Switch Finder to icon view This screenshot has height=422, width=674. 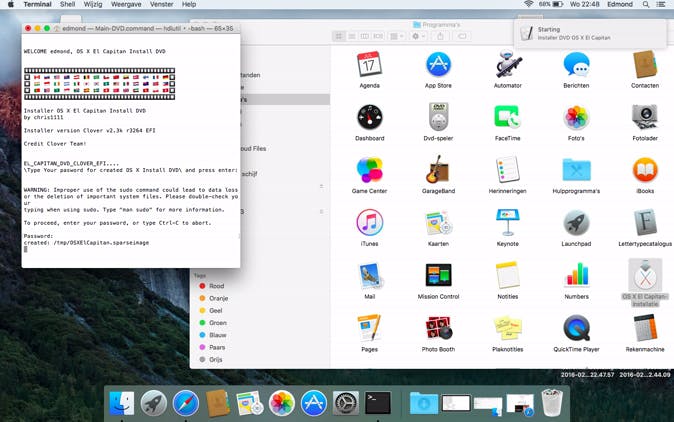(x=339, y=36)
